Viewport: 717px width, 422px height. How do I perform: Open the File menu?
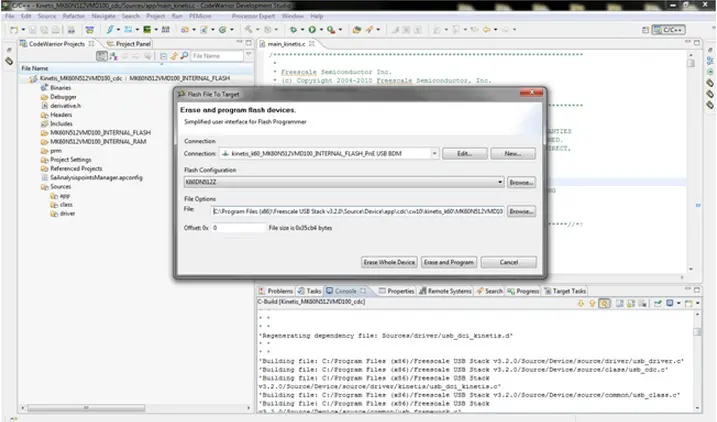click(10, 16)
